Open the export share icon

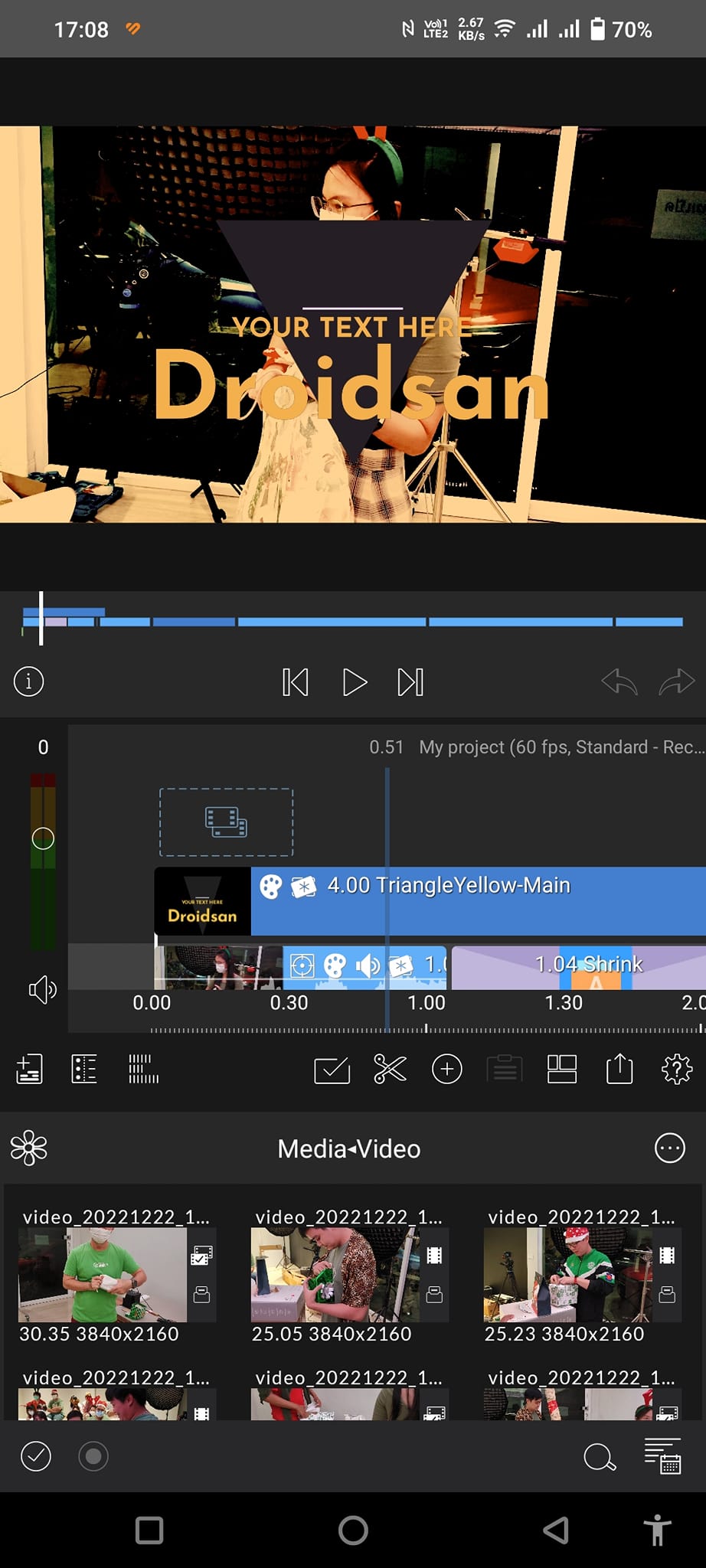[619, 1069]
